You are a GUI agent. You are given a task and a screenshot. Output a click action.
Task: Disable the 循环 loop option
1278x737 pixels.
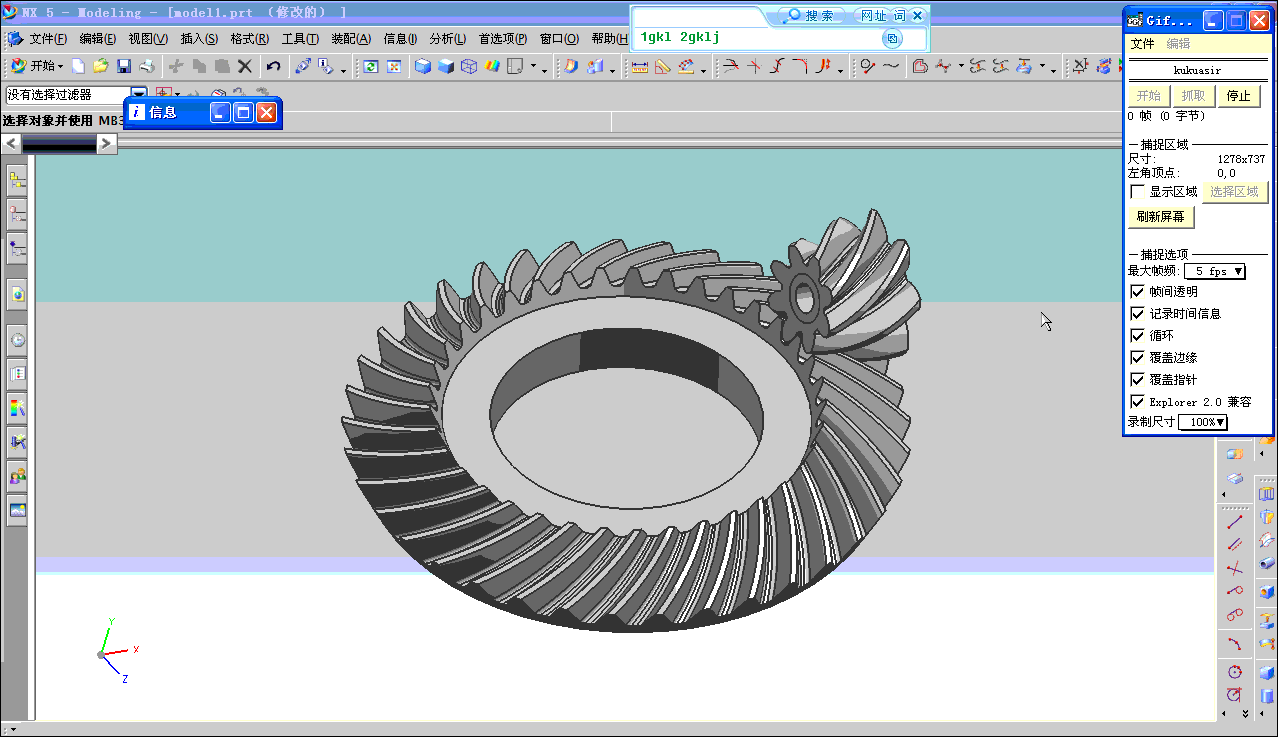coord(1137,336)
